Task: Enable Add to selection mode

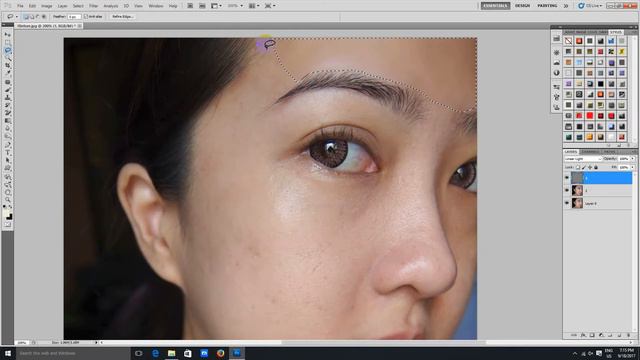Action: pos(32,17)
